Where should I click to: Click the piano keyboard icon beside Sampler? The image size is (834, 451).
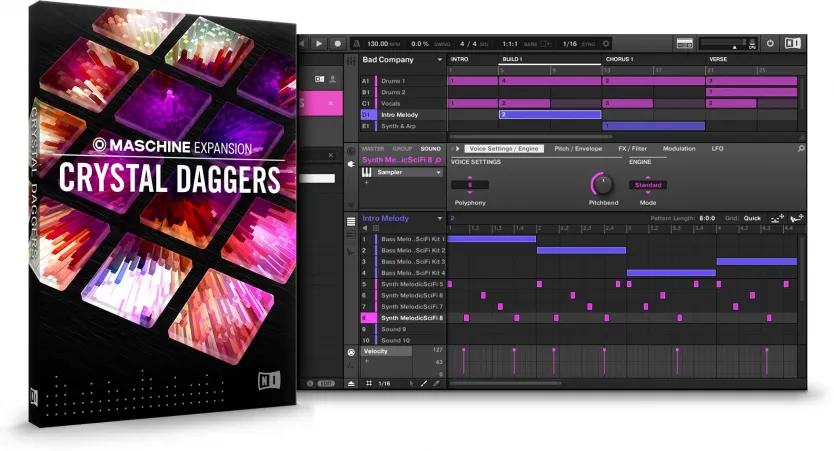367,172
